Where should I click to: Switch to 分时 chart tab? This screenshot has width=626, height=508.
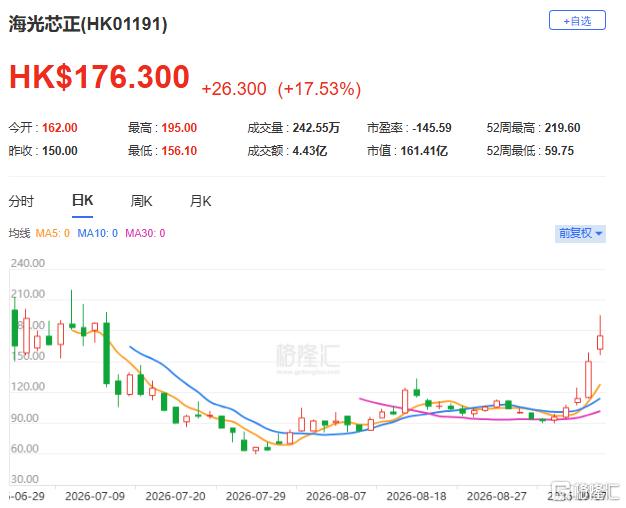coord(21,201)
